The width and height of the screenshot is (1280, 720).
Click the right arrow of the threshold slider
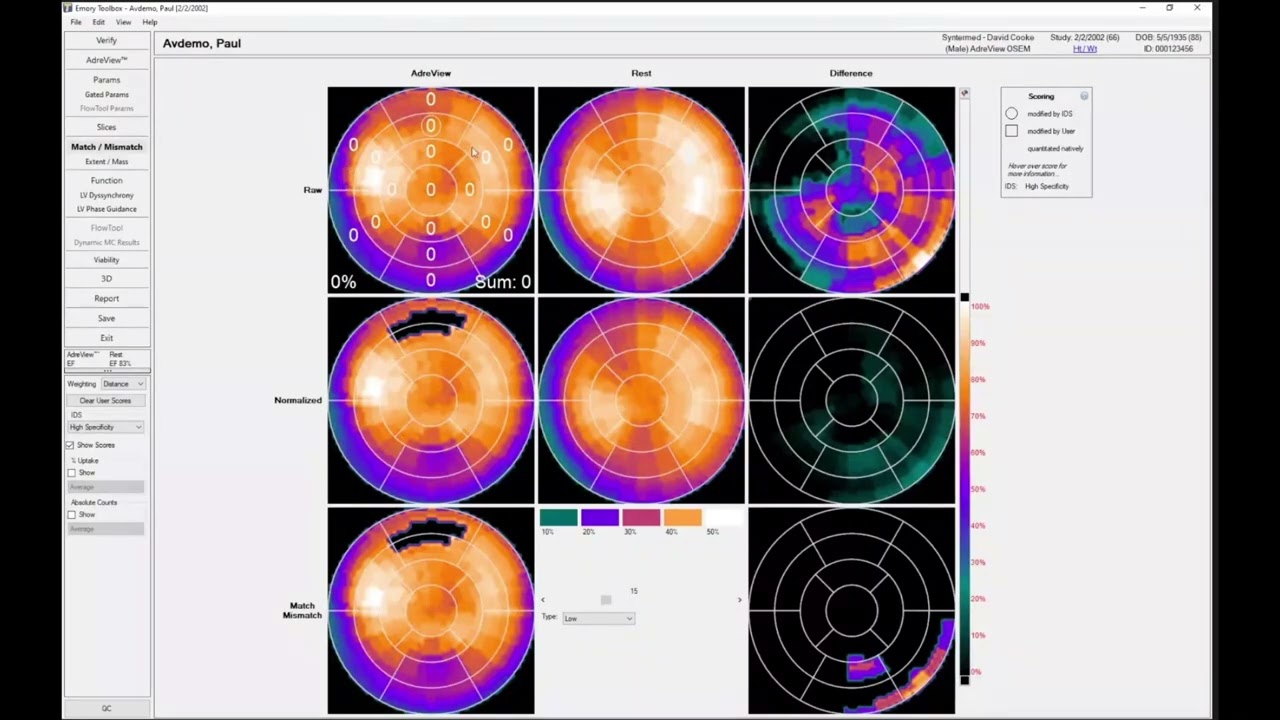740,600
